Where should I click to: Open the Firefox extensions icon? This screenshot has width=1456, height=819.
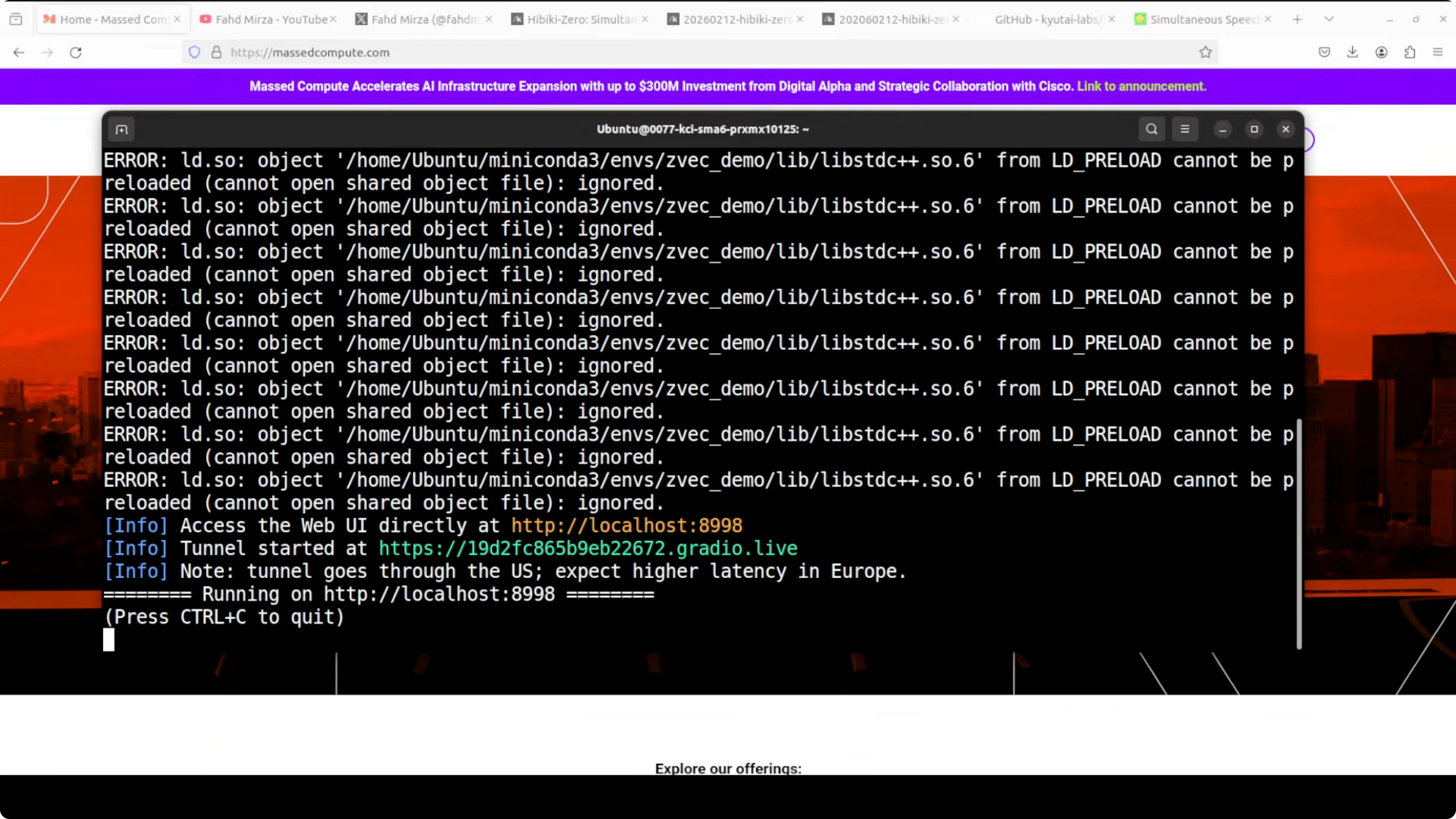coord(1410,53)
